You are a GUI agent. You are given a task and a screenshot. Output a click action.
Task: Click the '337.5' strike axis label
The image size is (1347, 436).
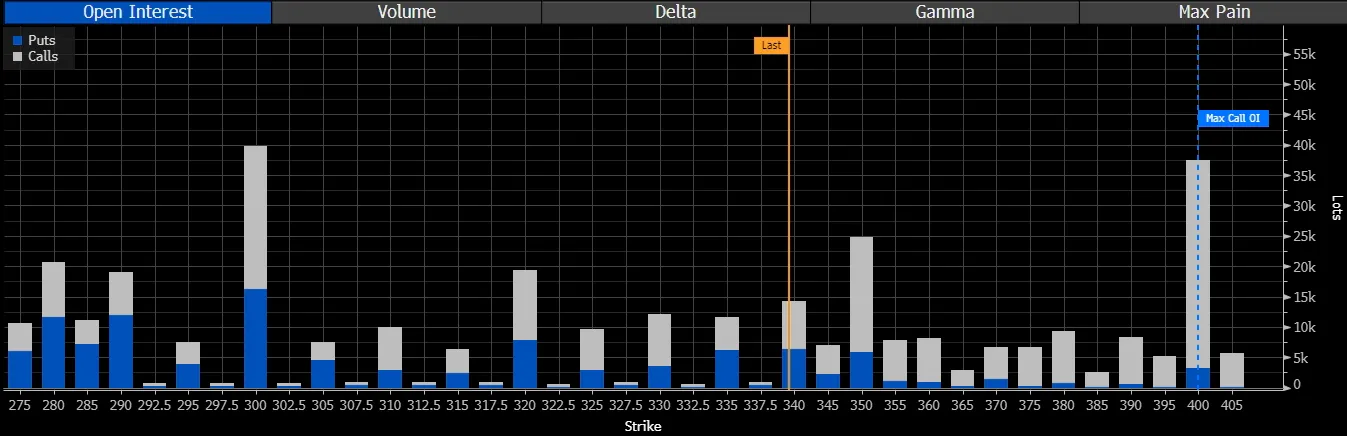point(760,405)
